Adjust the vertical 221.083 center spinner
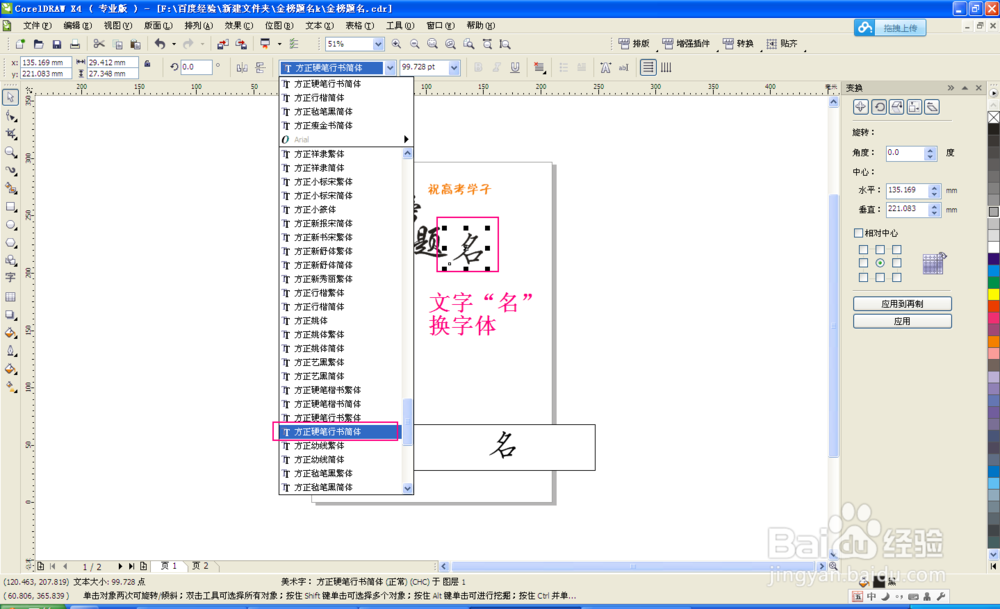The height and width of the screenshot is (609, 1000). [x=934, y=209]
